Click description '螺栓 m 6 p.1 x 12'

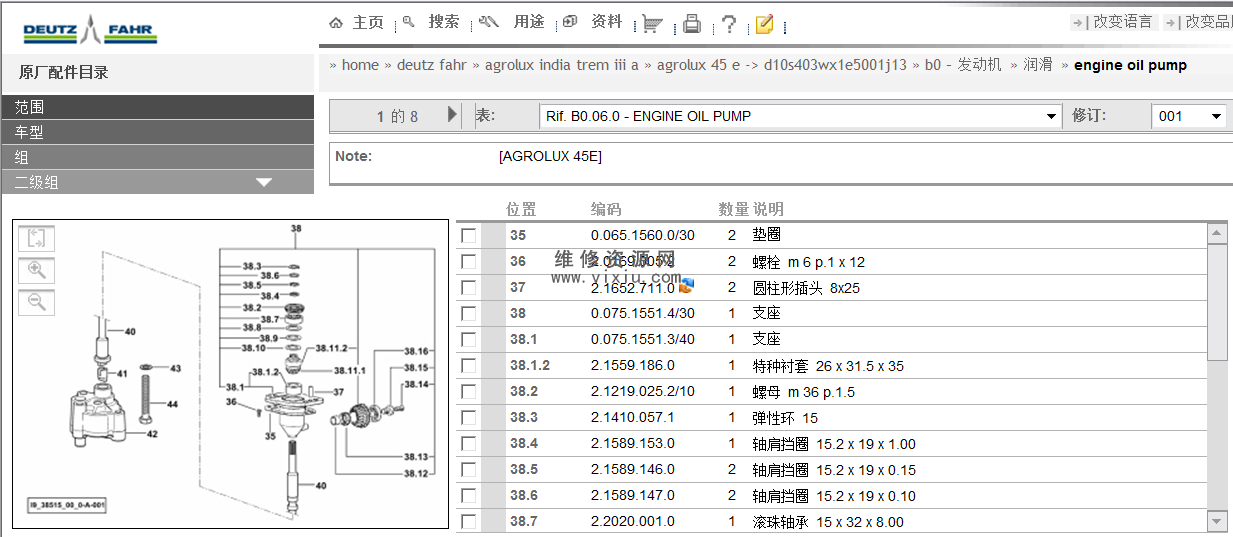coord(809,261)
